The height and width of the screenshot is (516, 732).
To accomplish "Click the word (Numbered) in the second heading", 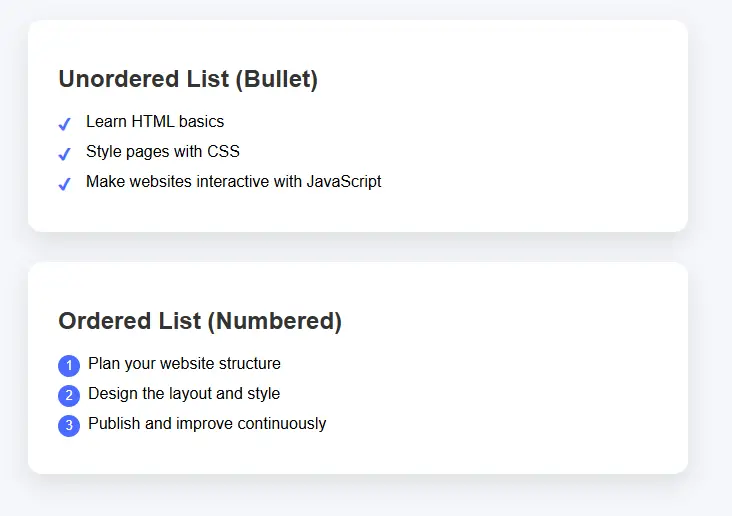I will pyautogui.click(x=275, y=321).
